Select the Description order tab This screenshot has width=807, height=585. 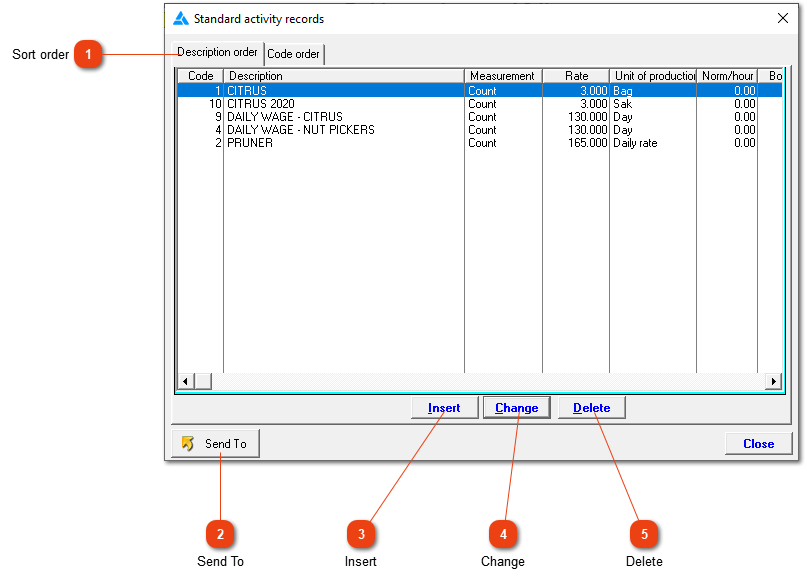[218, 52]
